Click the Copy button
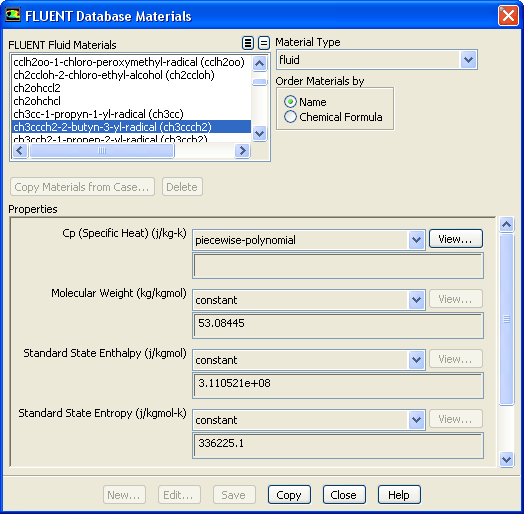 tap(289, 495)
